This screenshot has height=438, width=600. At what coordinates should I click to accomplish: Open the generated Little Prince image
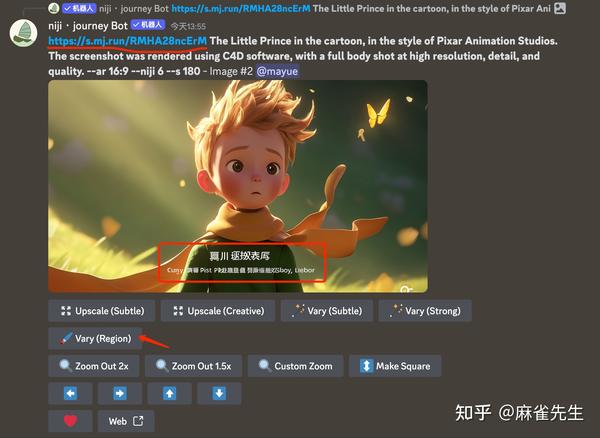238,186
